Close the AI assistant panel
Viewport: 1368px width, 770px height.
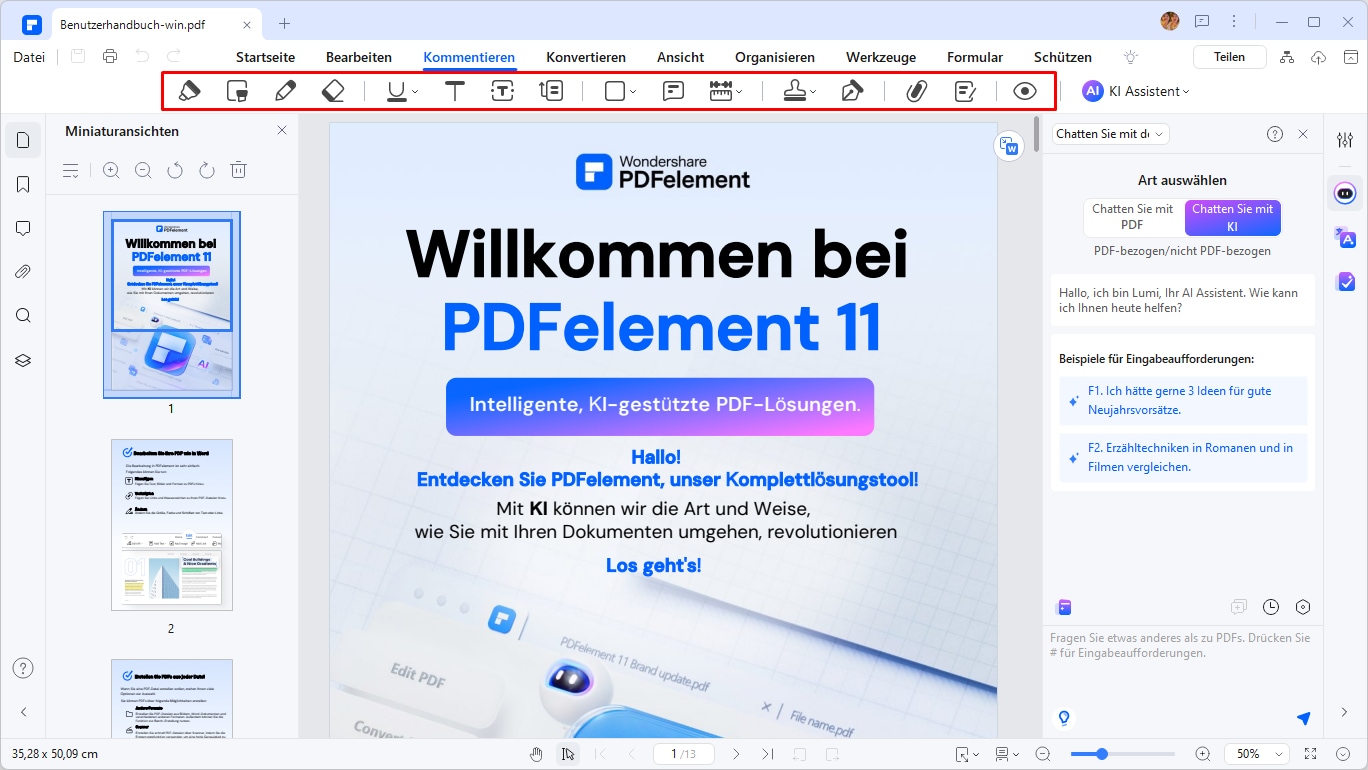(x=1303, y=134)
